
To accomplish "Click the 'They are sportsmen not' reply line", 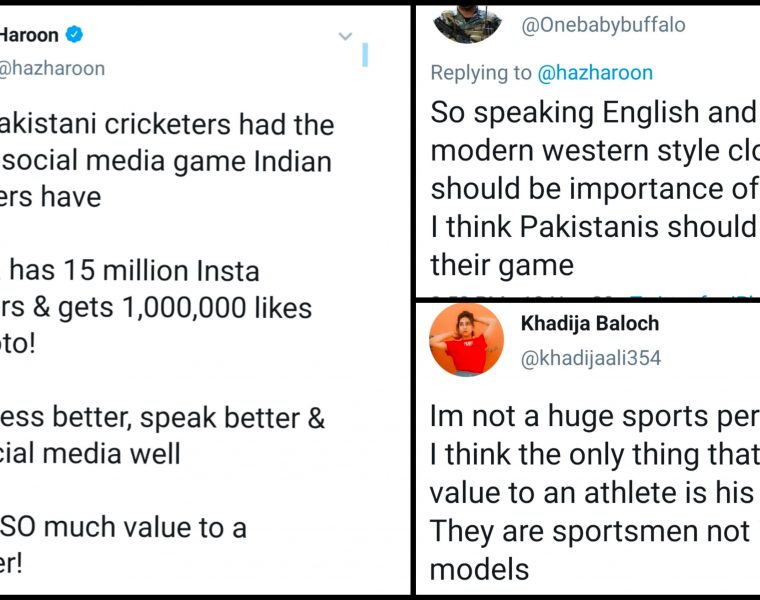I will pyautogui.click(x=592, y=531).
